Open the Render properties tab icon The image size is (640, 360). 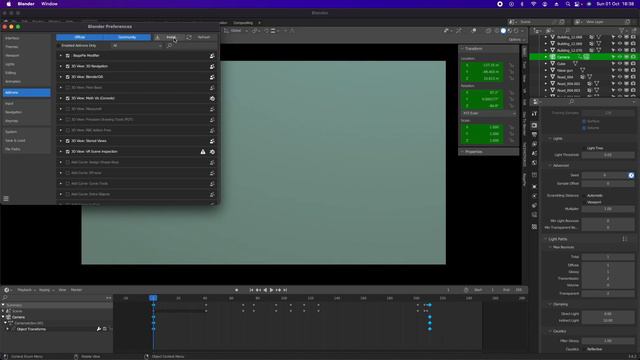(x=534, y=125)
